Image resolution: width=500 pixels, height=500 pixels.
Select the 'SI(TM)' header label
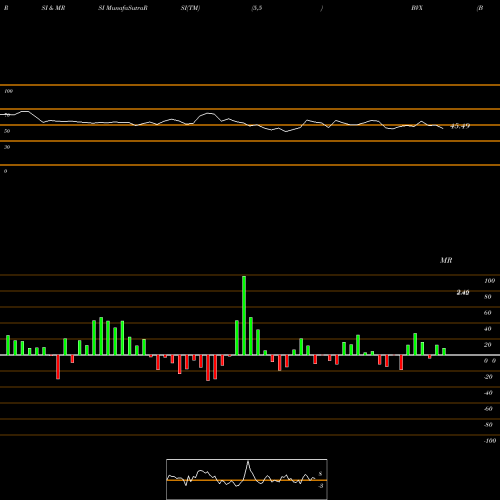pos(190,8)
